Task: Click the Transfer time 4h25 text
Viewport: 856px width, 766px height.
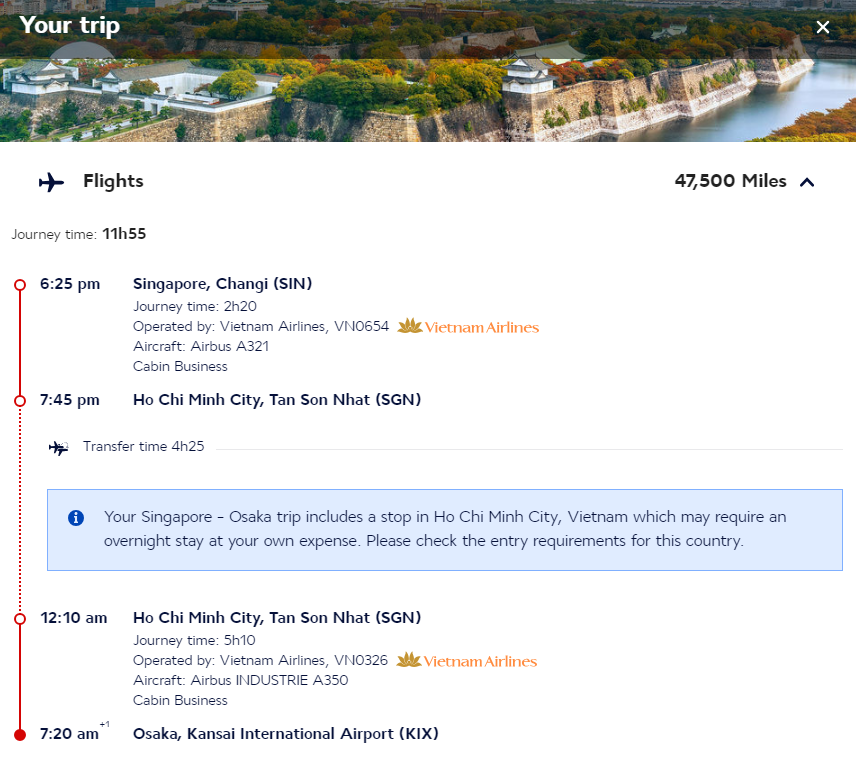Action: (144, 447)
